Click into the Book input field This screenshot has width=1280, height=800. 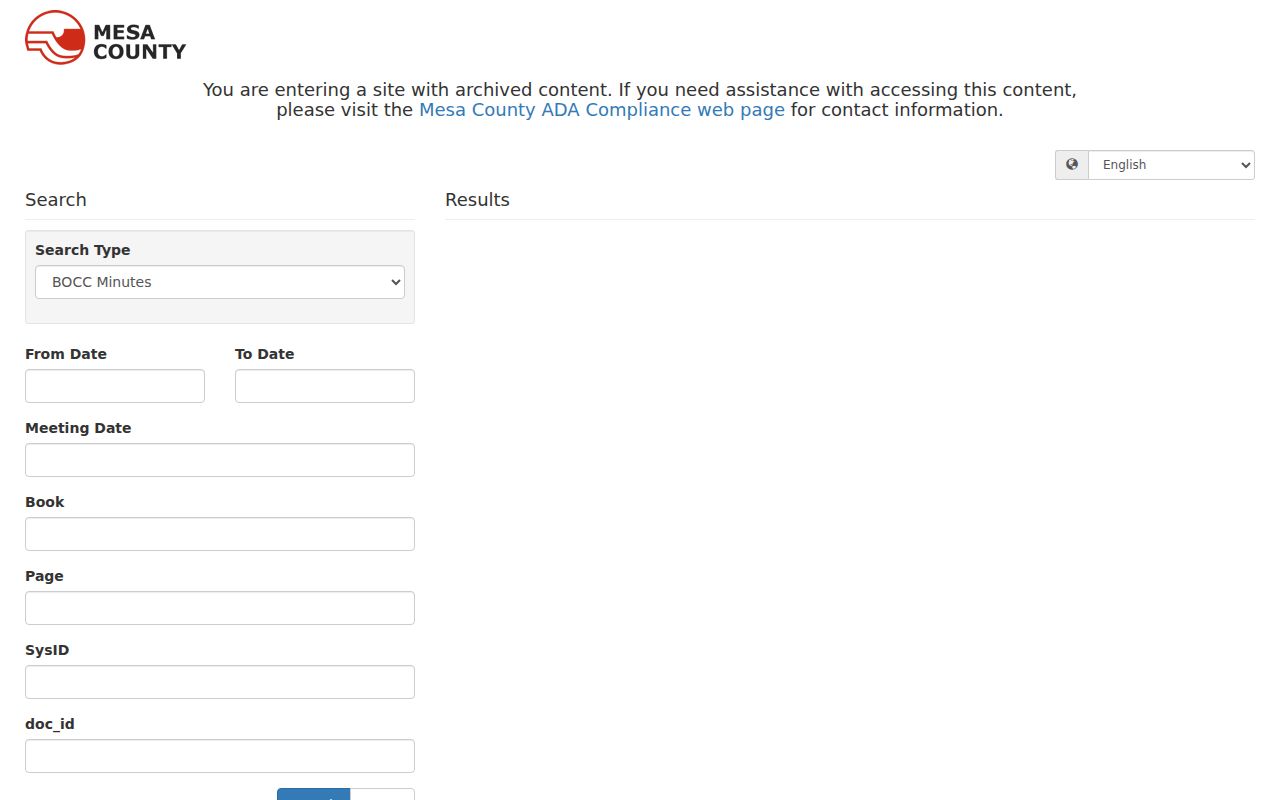pyautogui.click(x=220, y=534)
